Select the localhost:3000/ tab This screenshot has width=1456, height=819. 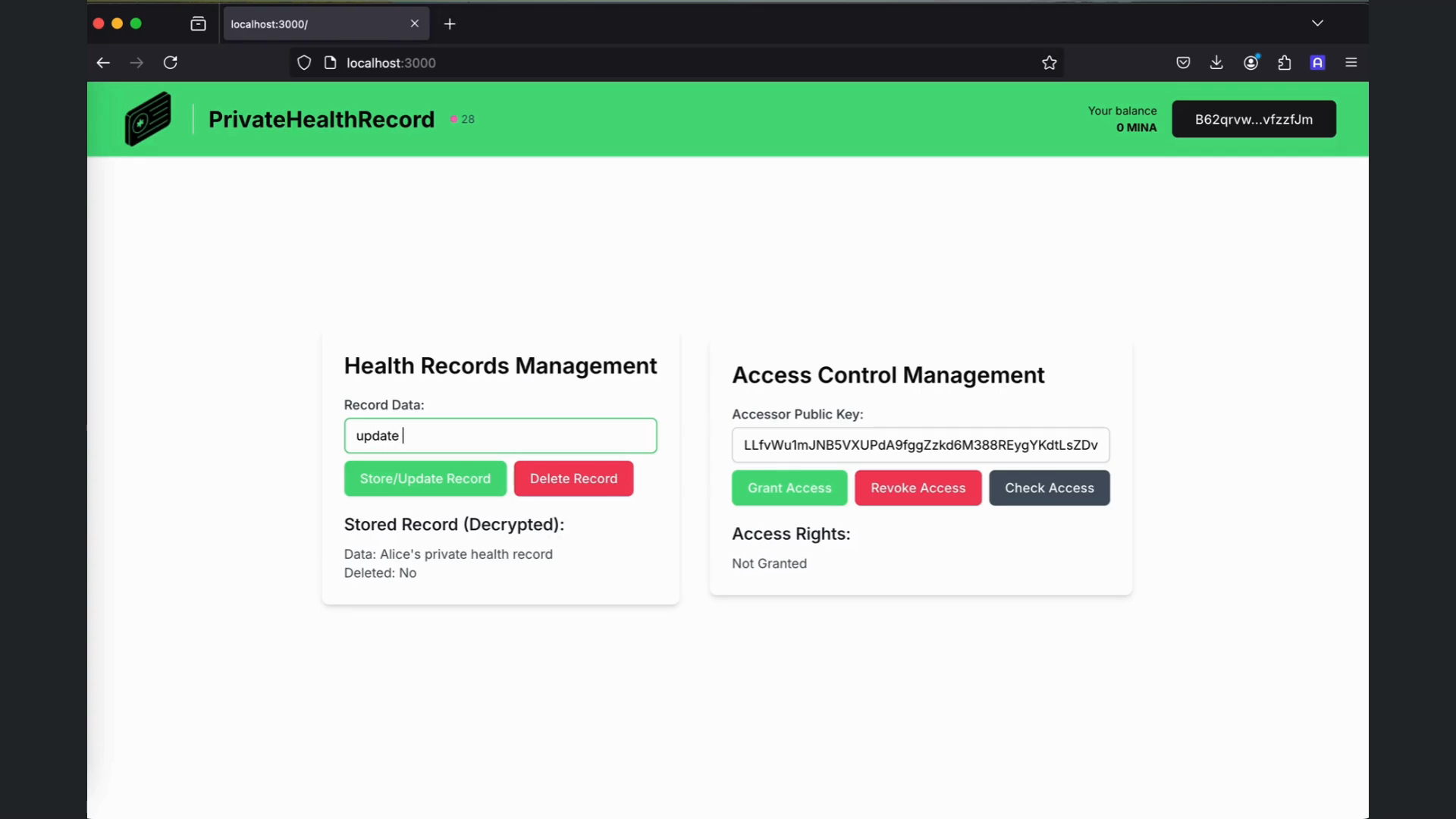click(326, 24)
